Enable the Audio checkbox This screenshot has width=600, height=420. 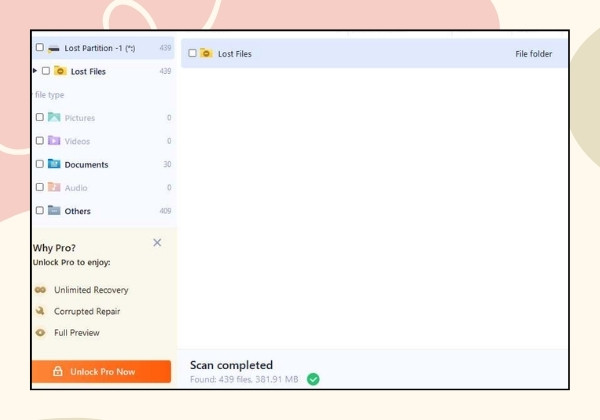39,187
